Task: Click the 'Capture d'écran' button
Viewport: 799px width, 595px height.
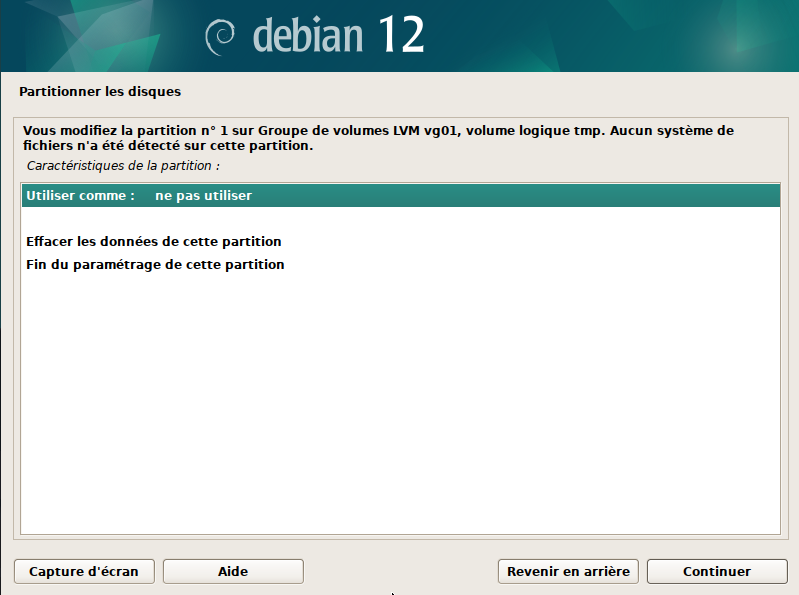Action: pyautogui.click(x=84, y=572)
